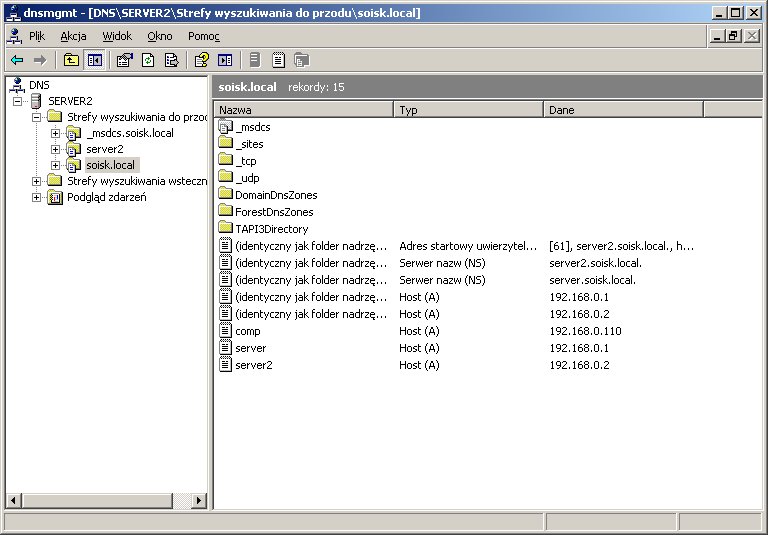The height and width of the screenshot is (535, 768).
Task: Click the Export list toolbar icon
Action: (171, 60)
